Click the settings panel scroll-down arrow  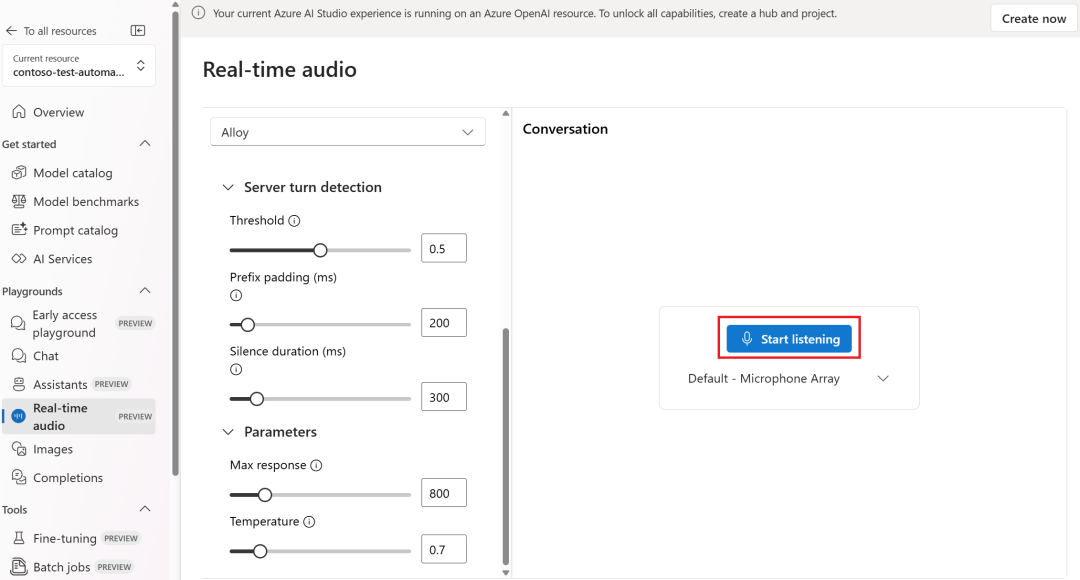point(506,572)
